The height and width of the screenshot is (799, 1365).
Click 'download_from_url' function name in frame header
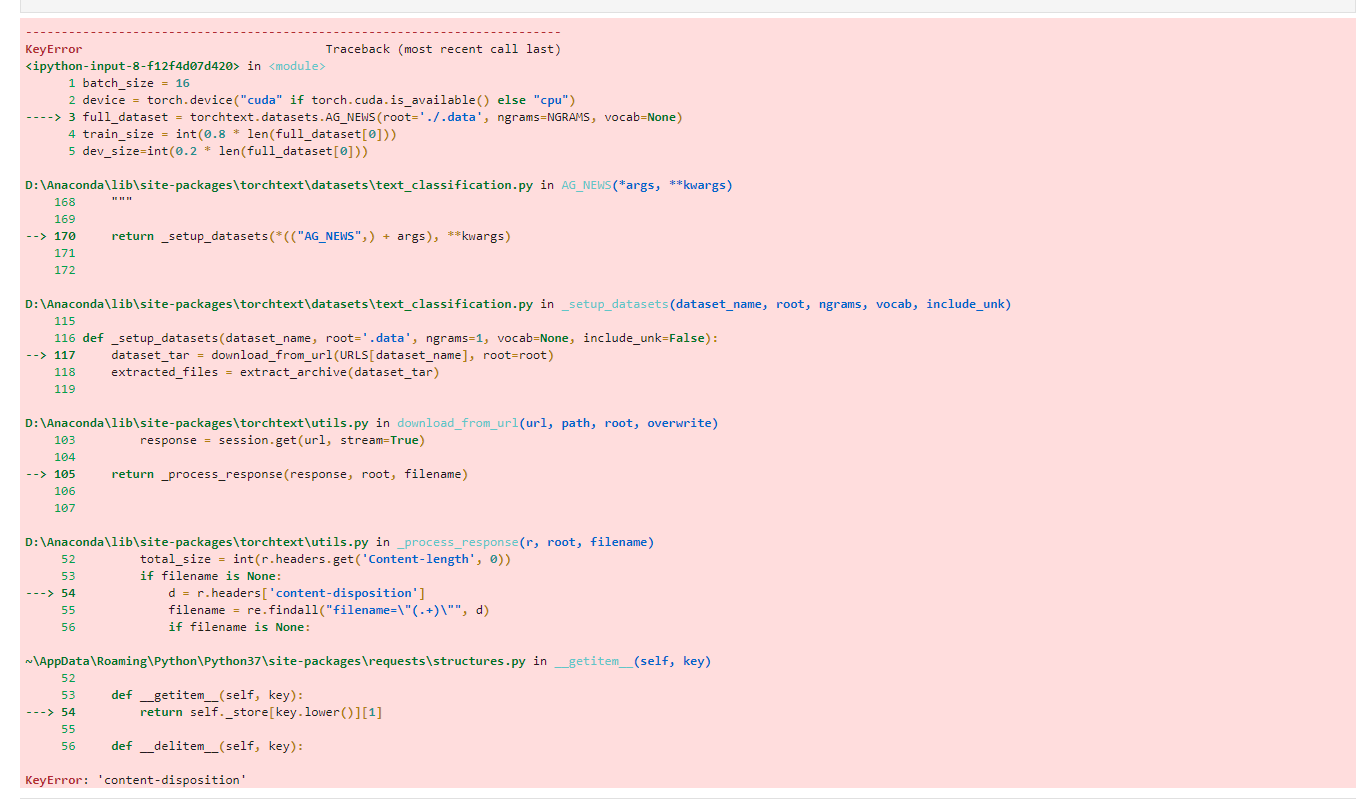[x=456, y=423]
